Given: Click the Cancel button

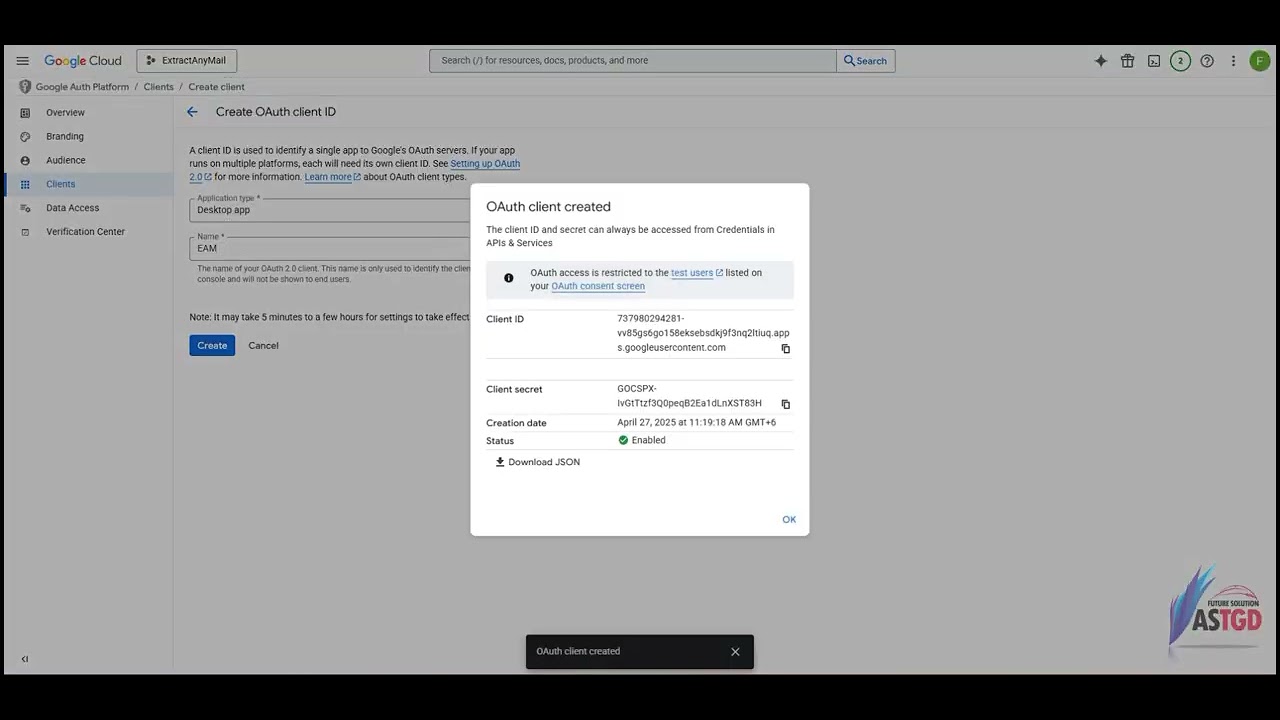Looking at the screenshot, I should click(x=263, y=345).
